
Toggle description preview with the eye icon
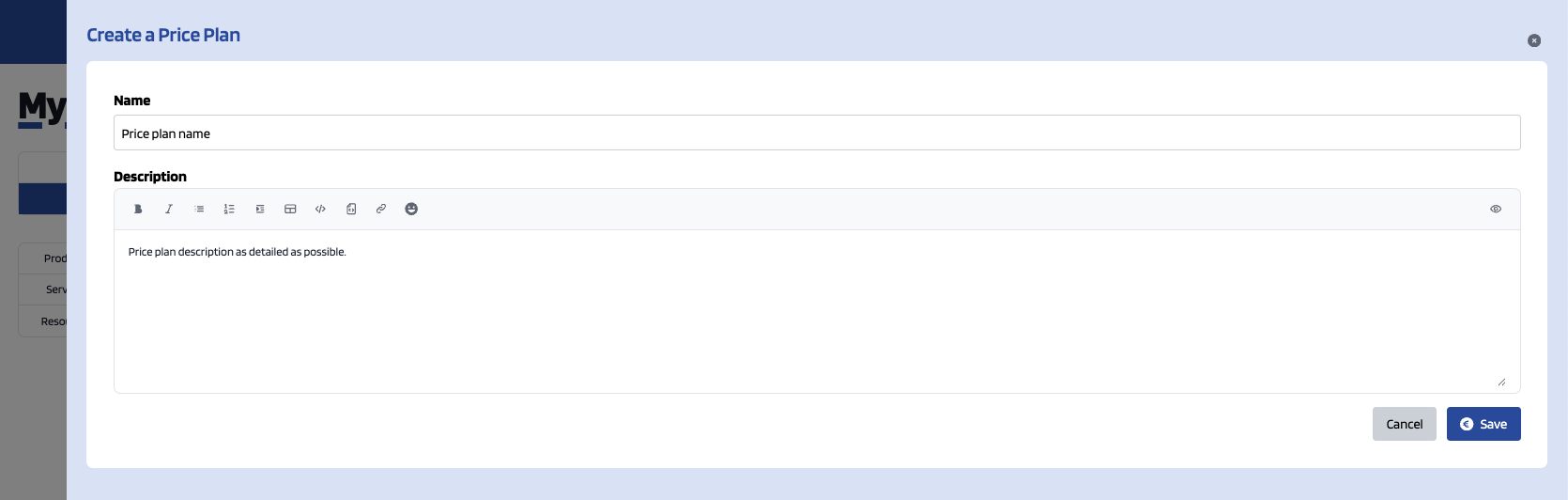(1496, 209)
